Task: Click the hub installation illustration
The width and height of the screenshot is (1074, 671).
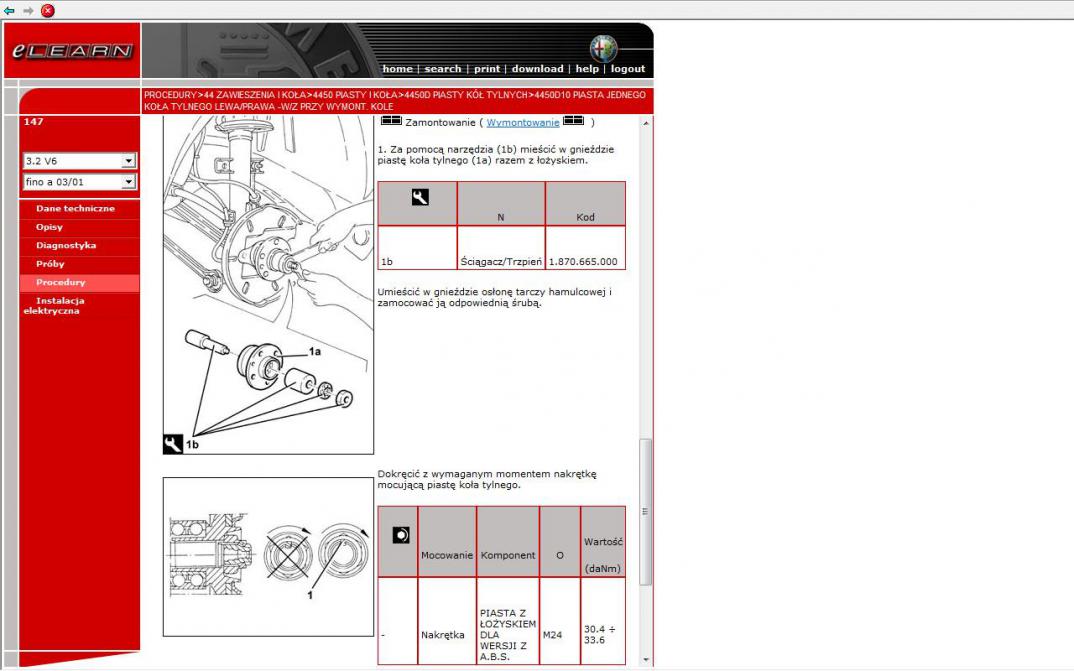Action: [x=268, y=284]
